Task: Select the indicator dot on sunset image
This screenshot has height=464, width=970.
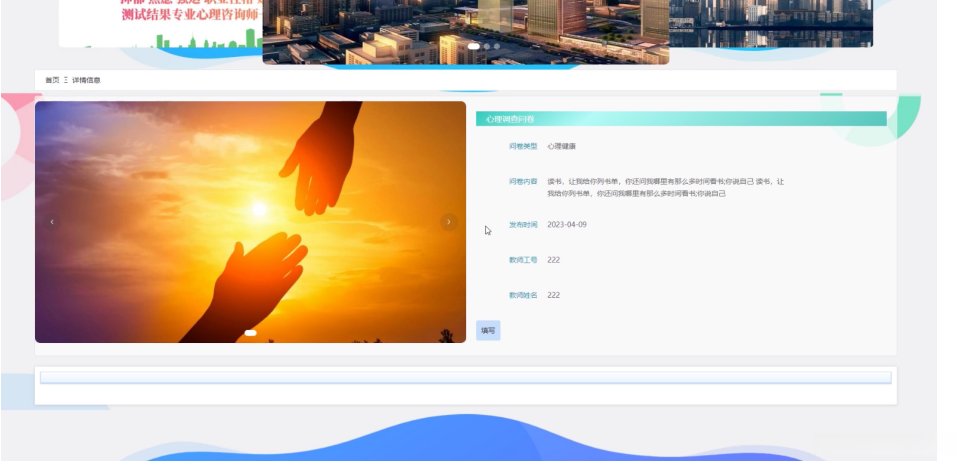Action: pyautogui.click(x=251, y=333)
